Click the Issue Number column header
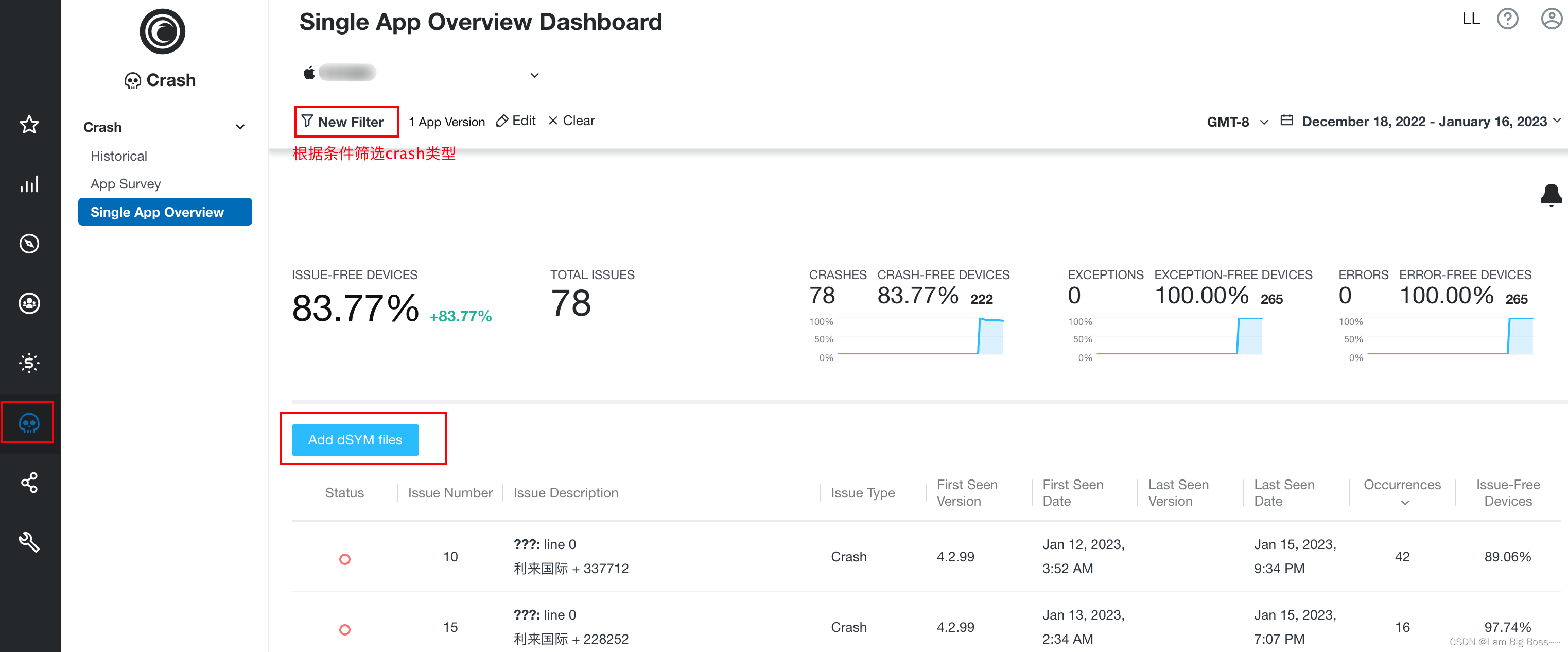Viewport: 1568px width, 652px height. pos(450,492)
